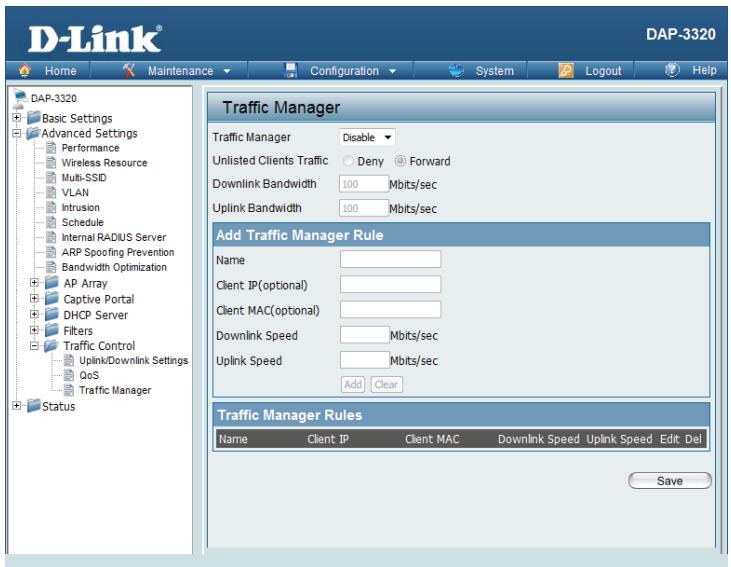Click the Traffic Control folder icon

tap(51, 346)
